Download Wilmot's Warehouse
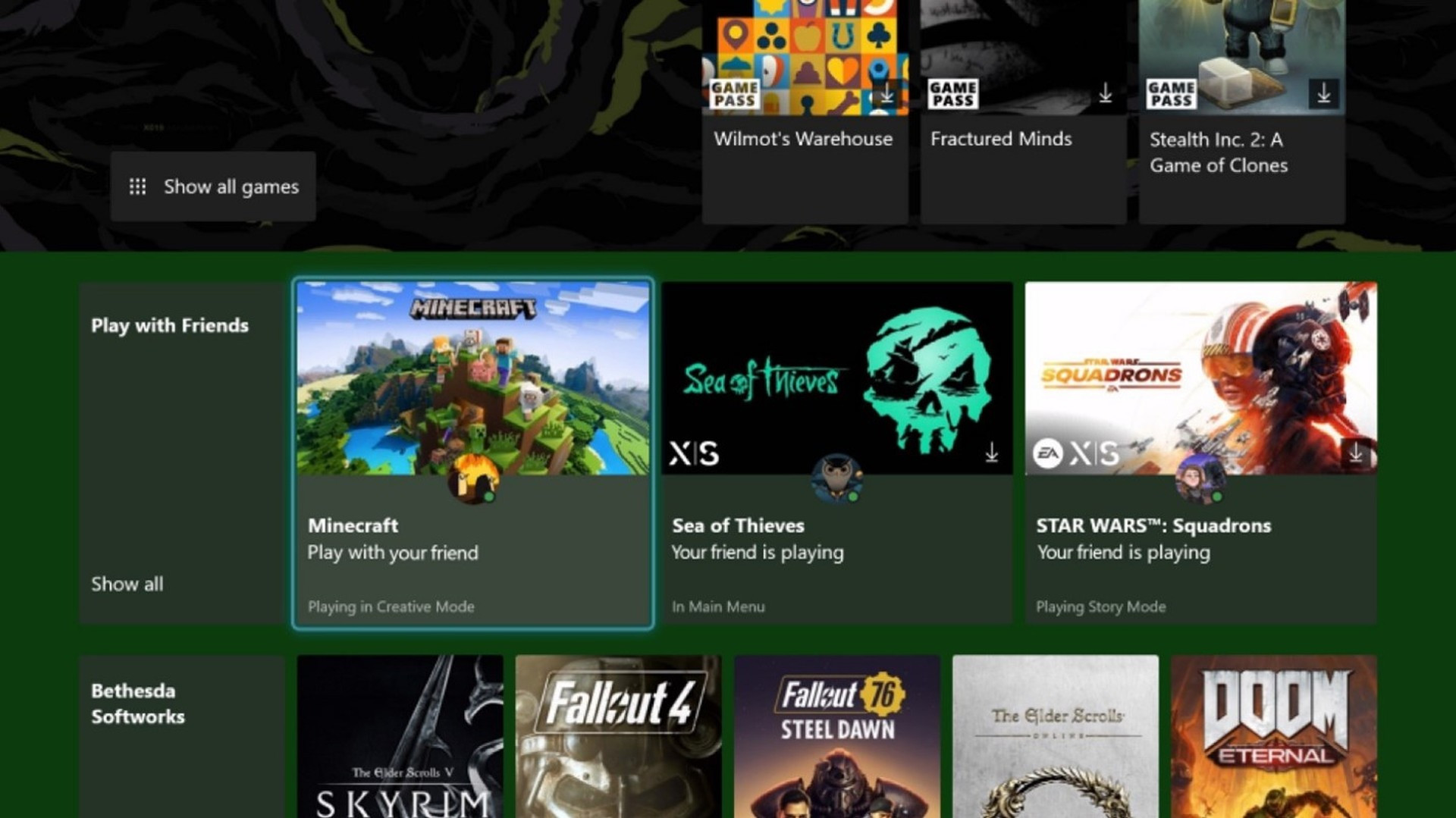 (887, 92)
